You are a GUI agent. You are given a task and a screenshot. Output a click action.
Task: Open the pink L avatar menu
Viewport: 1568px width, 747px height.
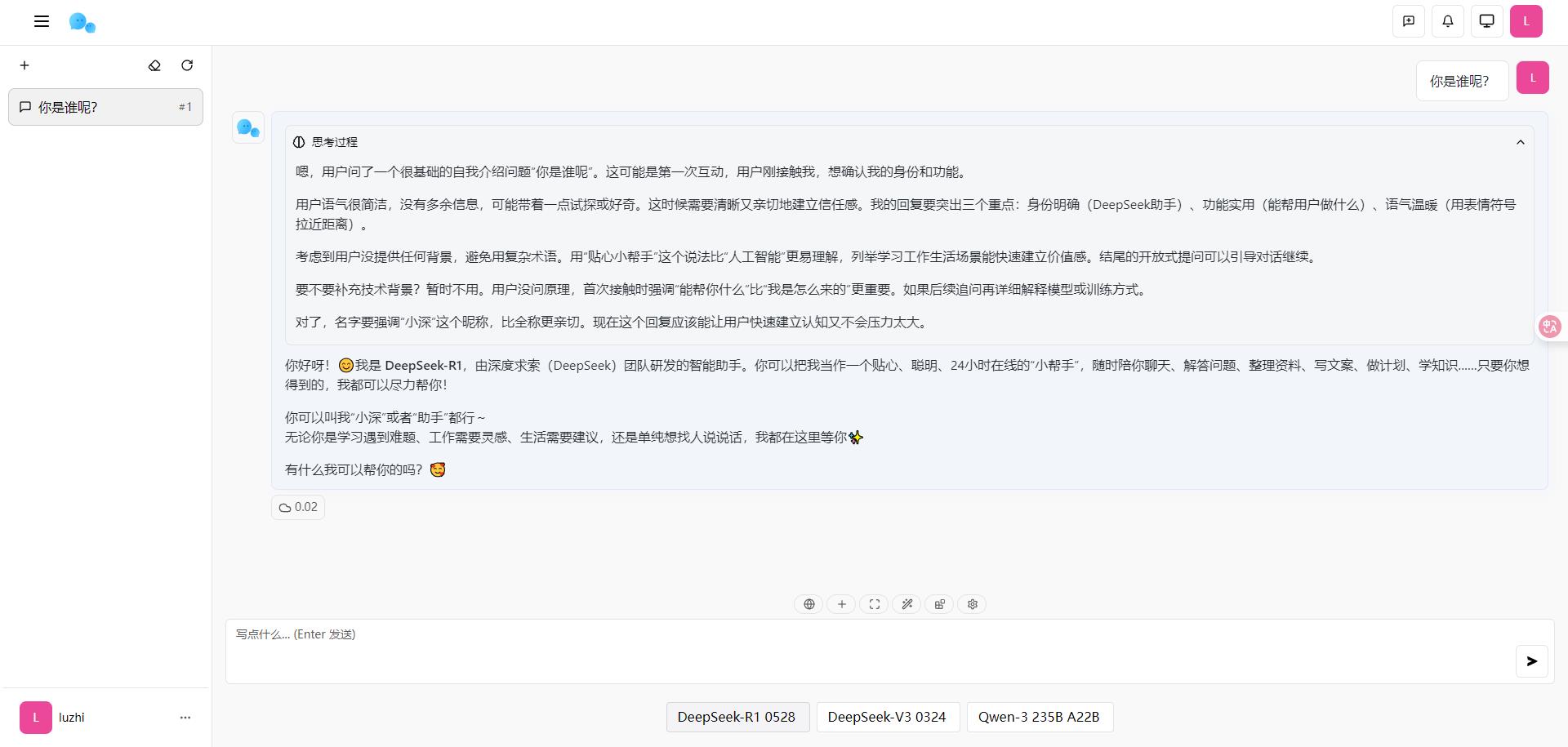1526,21
